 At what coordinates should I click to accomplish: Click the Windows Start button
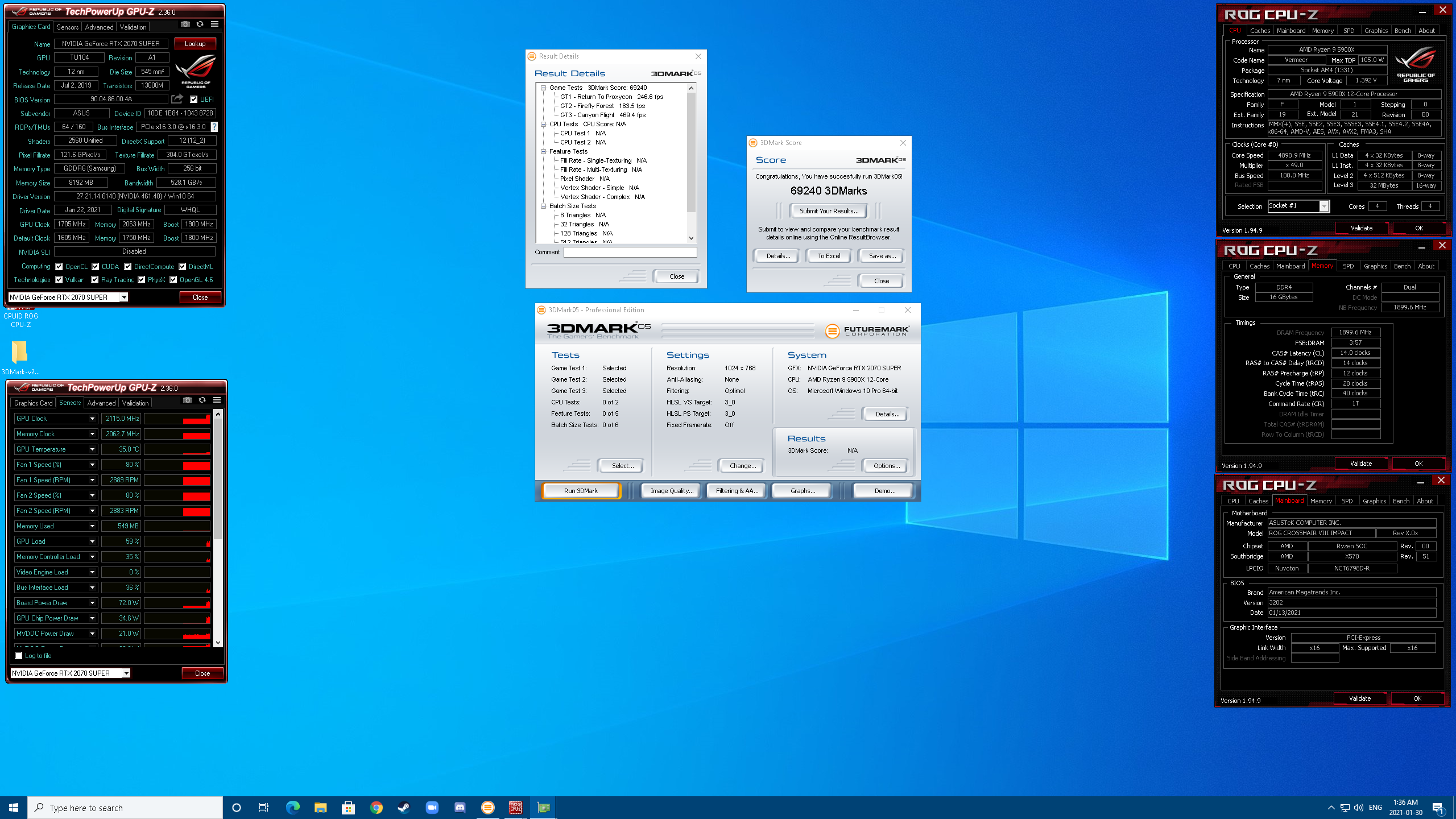tap(14, 808)
